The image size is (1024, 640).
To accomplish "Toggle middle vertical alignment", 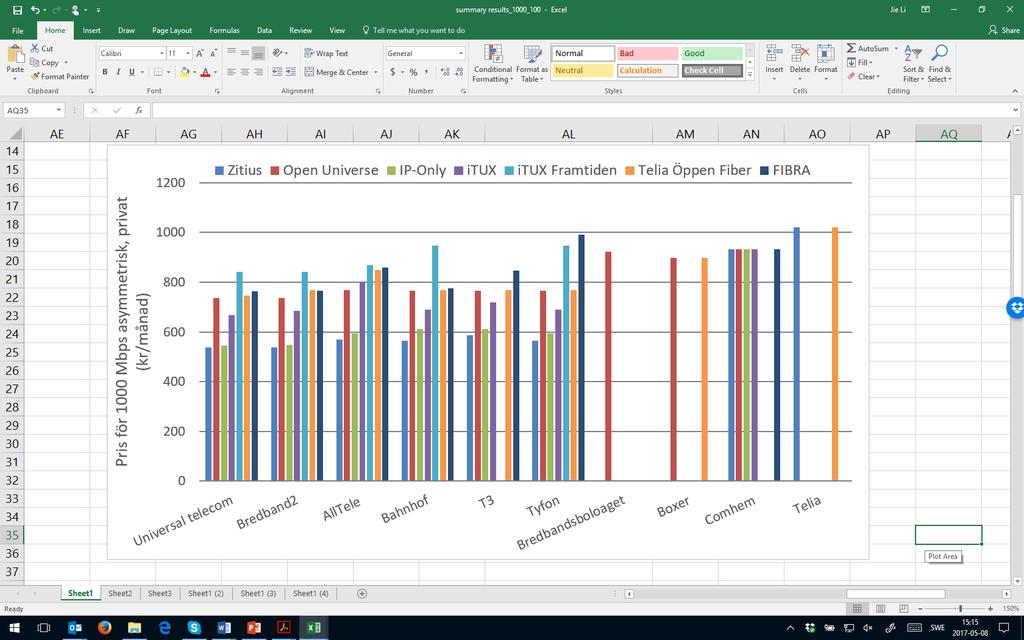I will point(245,53).
